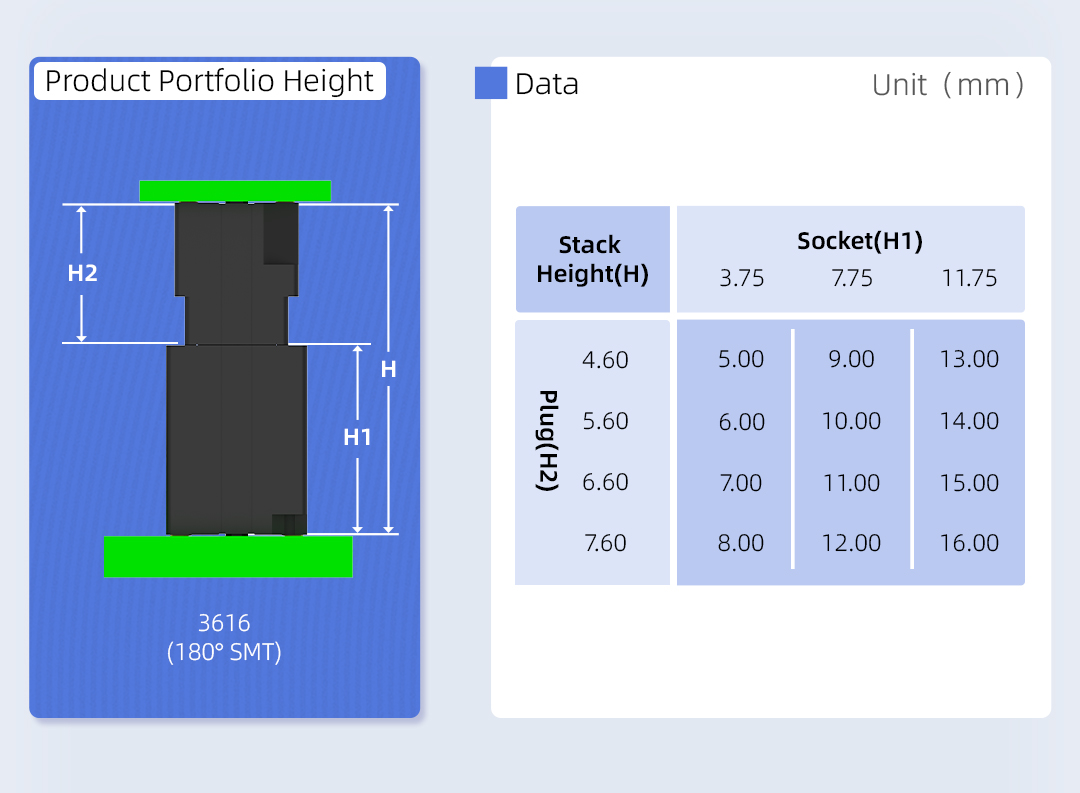Click the rotated Plug(H2) row header
The height and width of the screenshot is (793, 1080).
547,440
